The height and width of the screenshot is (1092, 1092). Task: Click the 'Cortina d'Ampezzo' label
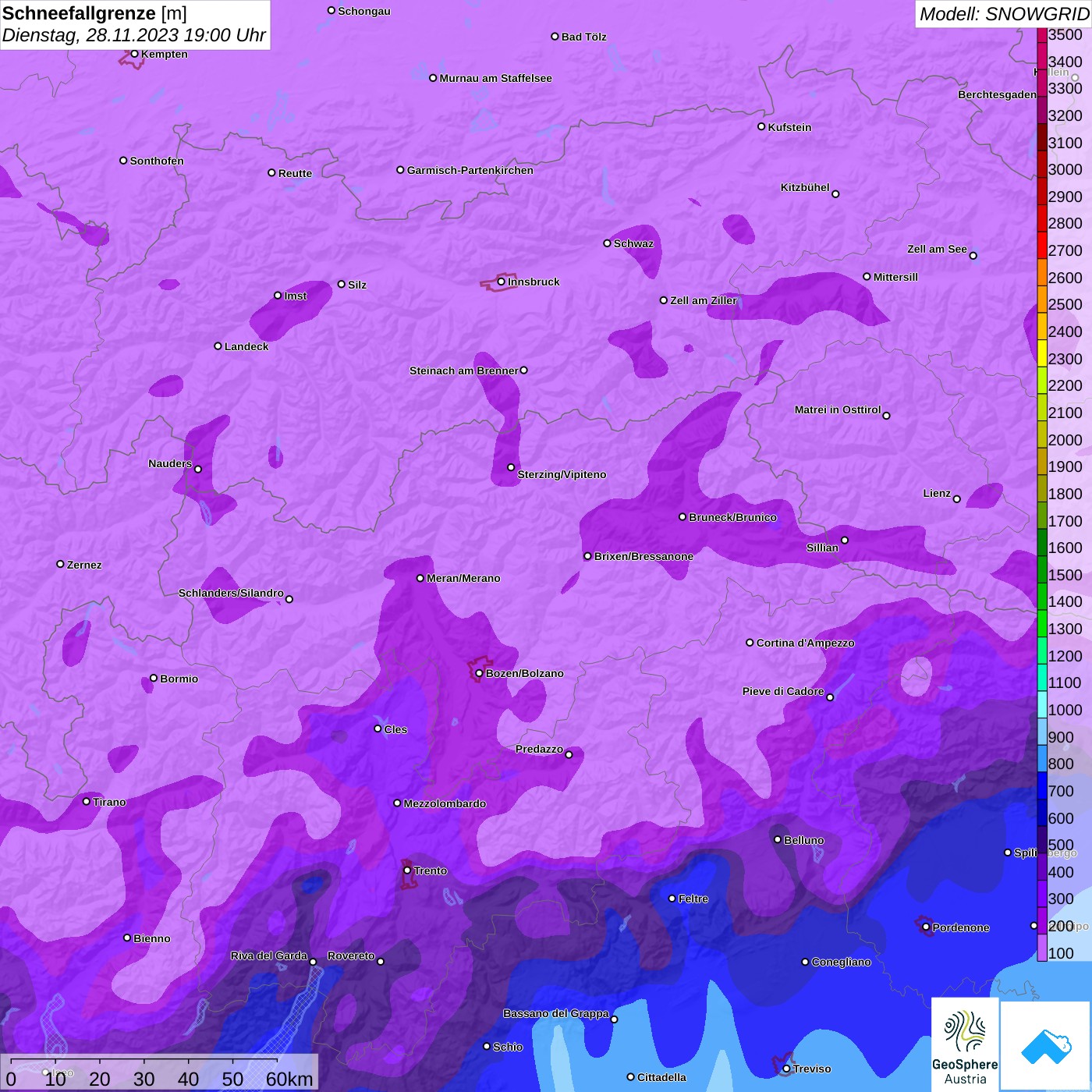click(x=806, y=643)
